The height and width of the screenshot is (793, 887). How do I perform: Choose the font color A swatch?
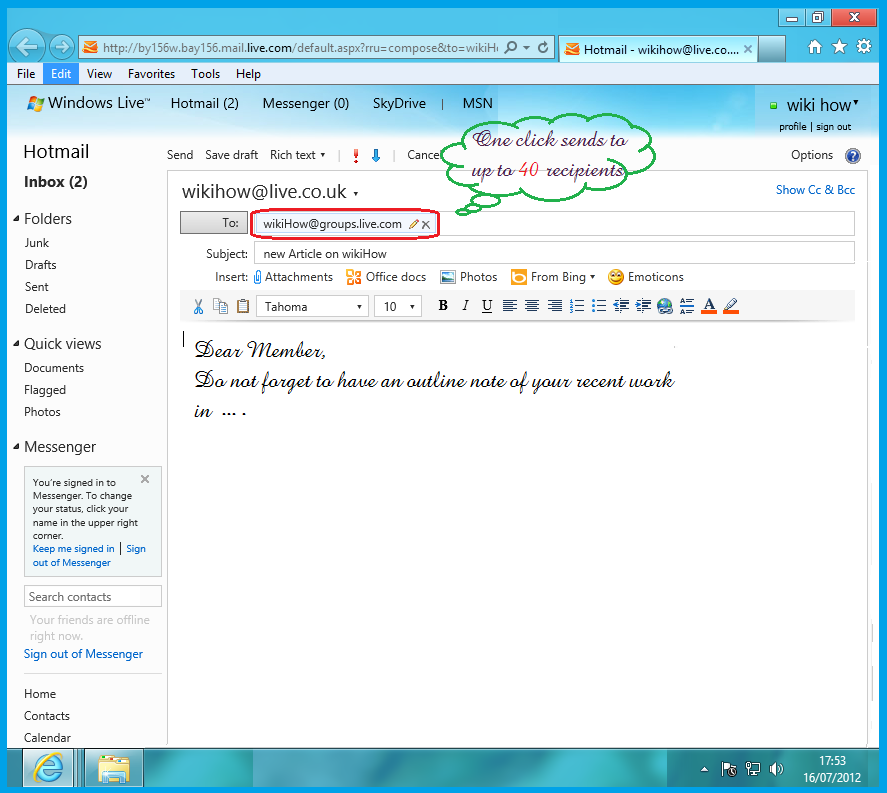coord(709,306)
